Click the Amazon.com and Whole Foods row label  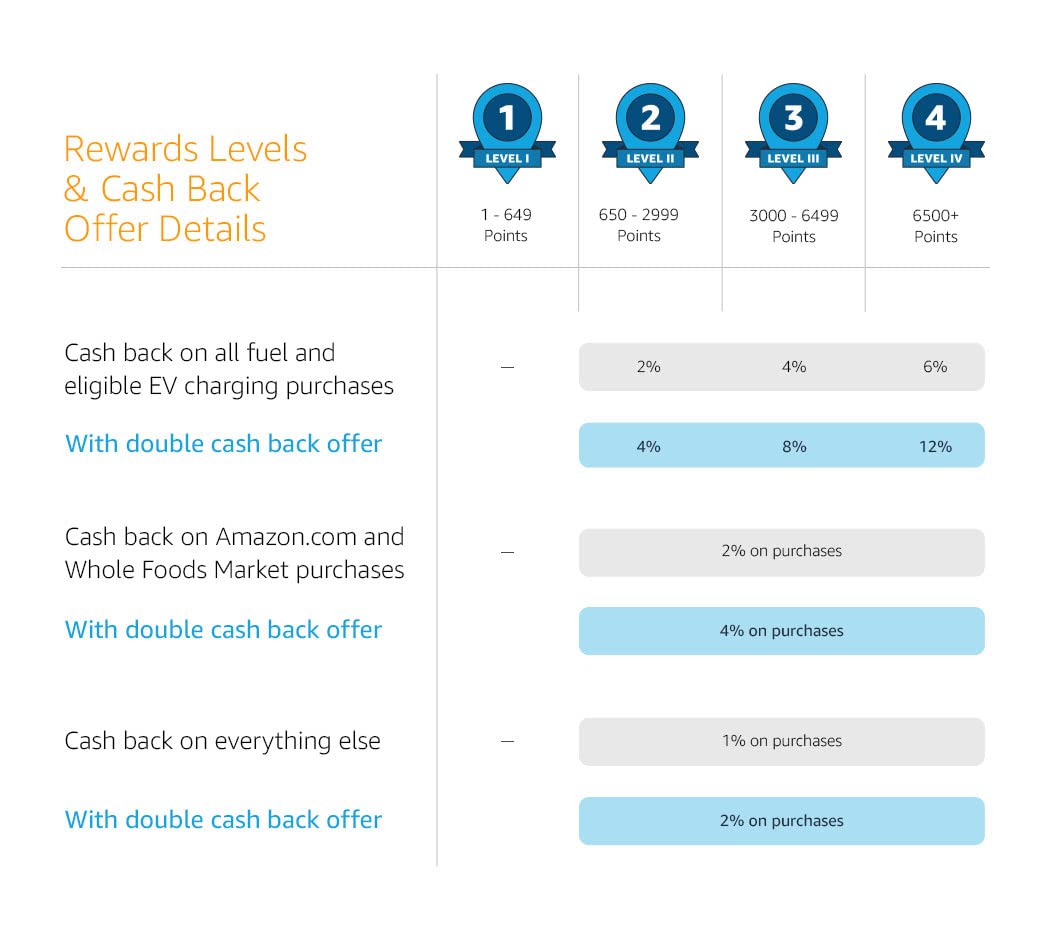point(234,553)
